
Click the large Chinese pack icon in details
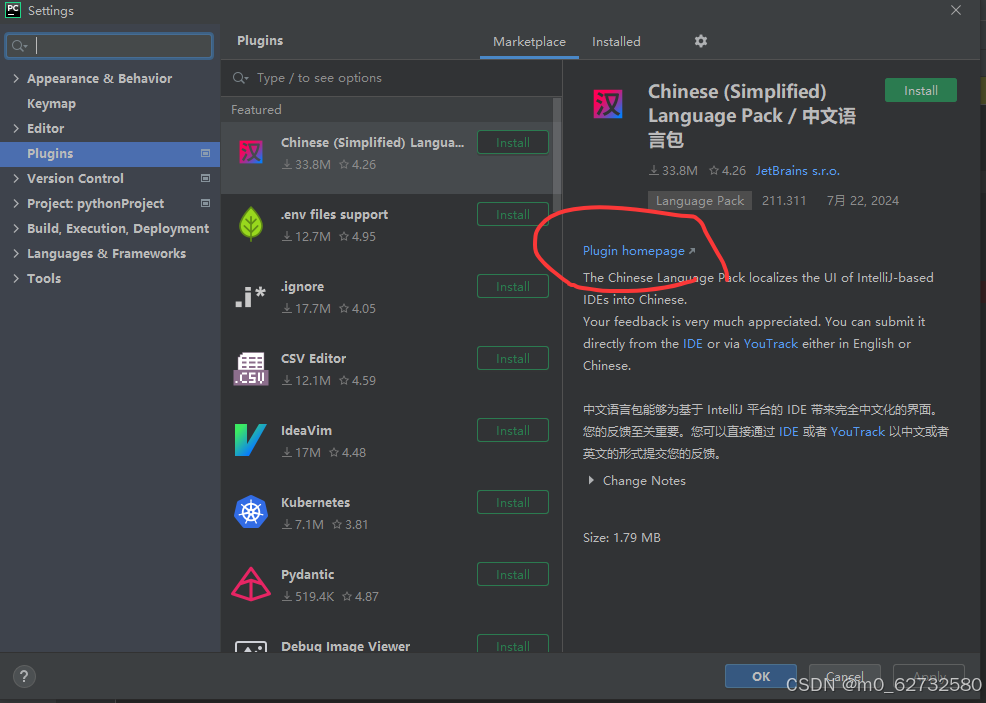pos(608,104)
